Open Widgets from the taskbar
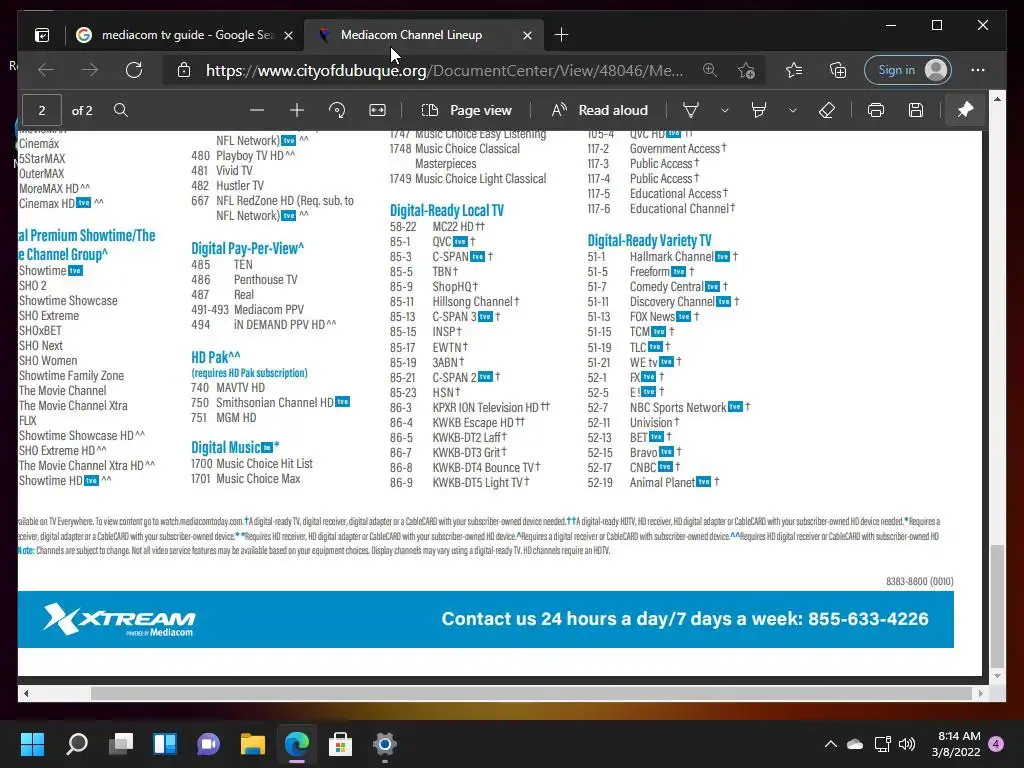Screen dimensions: 1024x768 tap(165, 744)
